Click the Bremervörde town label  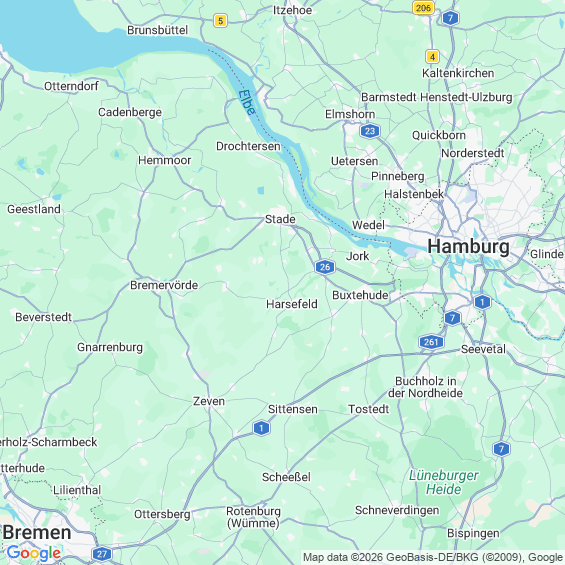coord(164,285)
